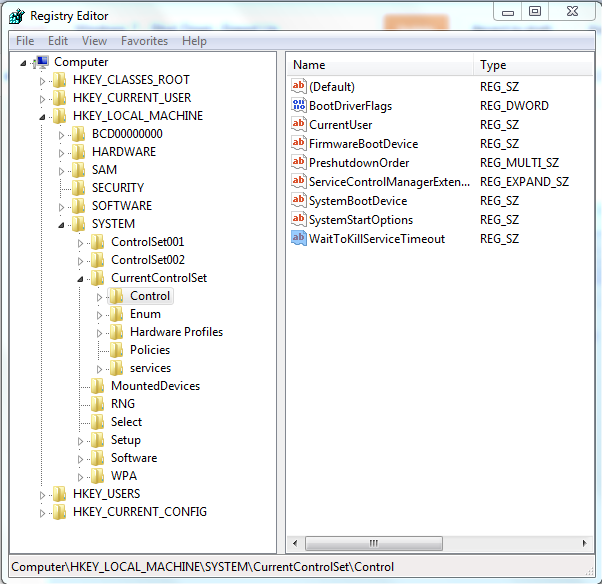
Task: Click the right arrow of horizontal scrollbar
Action: click(x=584, y=543)
